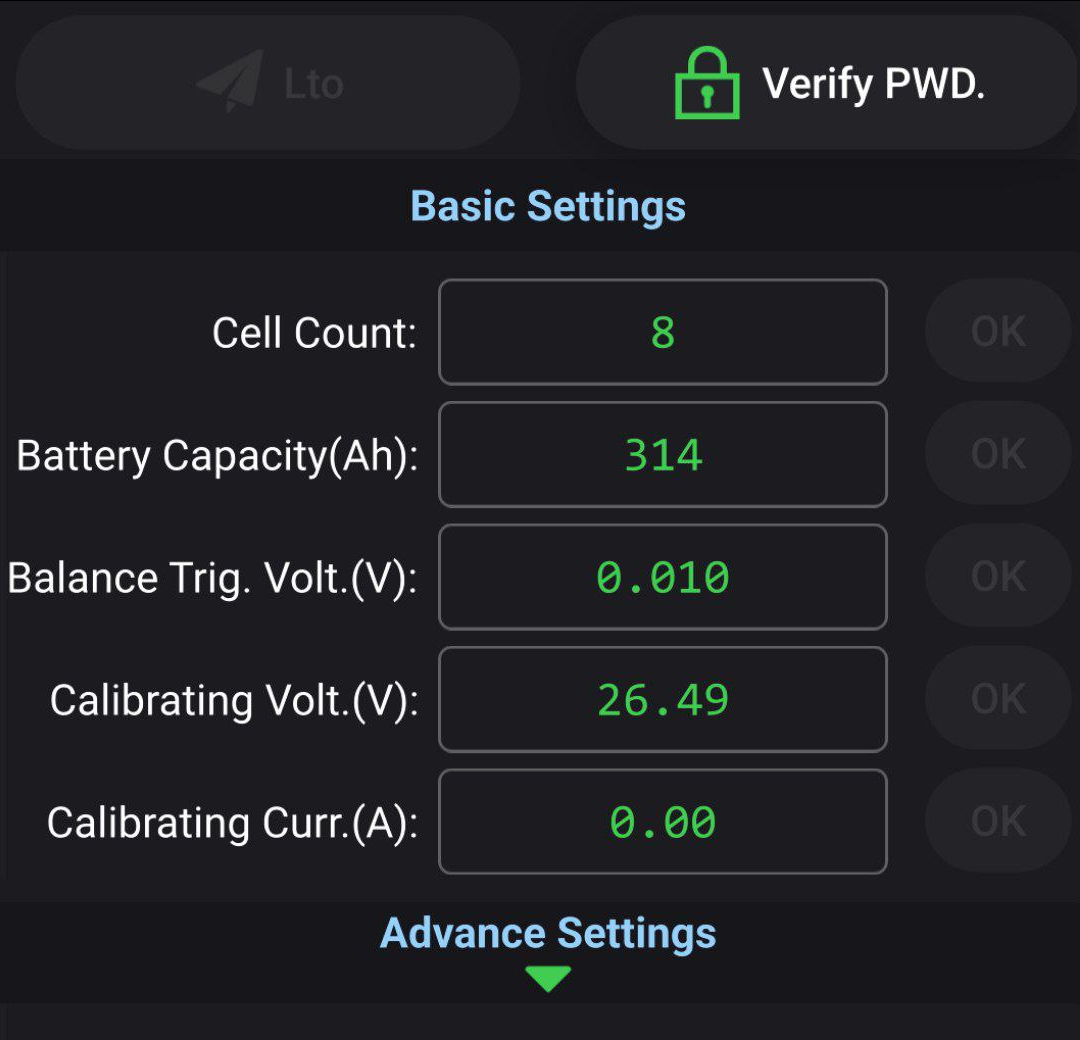Edit the Calibrating Volt. value field
The image size is (1080, 1040).
pos(662,700)
